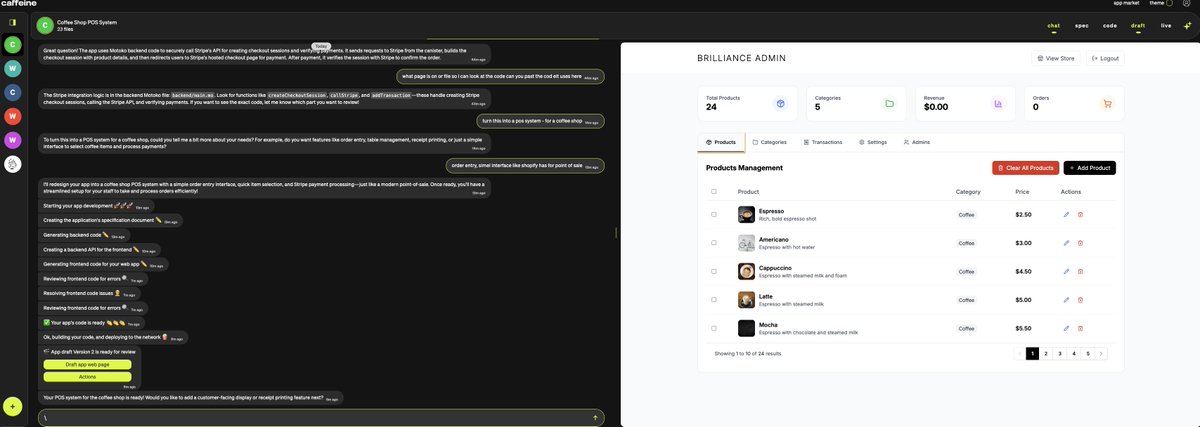Click the pencil icon for Cappuccino
The width and height of the screenshot is (1200, 427).
[x=1066, y=271]
